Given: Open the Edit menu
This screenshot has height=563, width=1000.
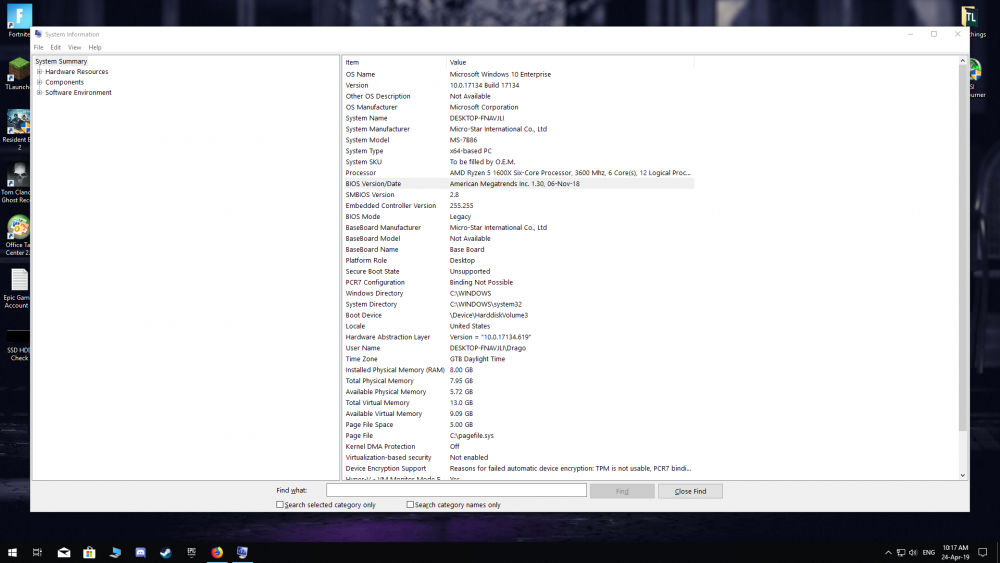Looking at the screenshot, I should [55, 47].
